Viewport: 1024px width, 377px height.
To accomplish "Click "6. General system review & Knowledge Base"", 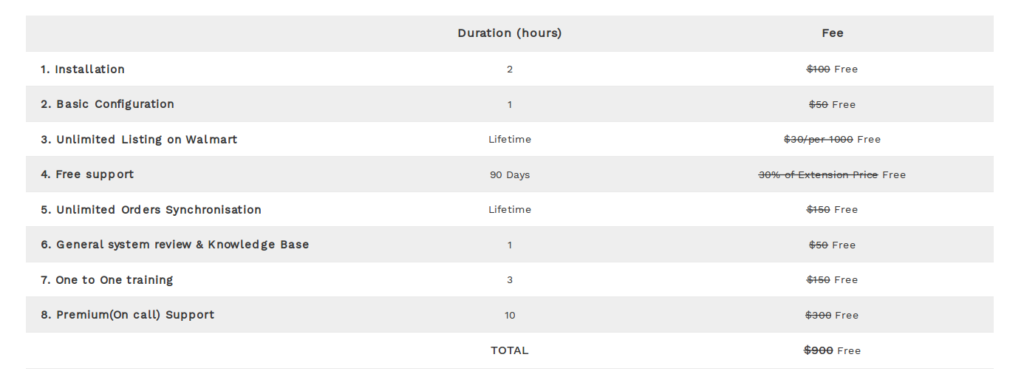I will (x=174, y=245).
